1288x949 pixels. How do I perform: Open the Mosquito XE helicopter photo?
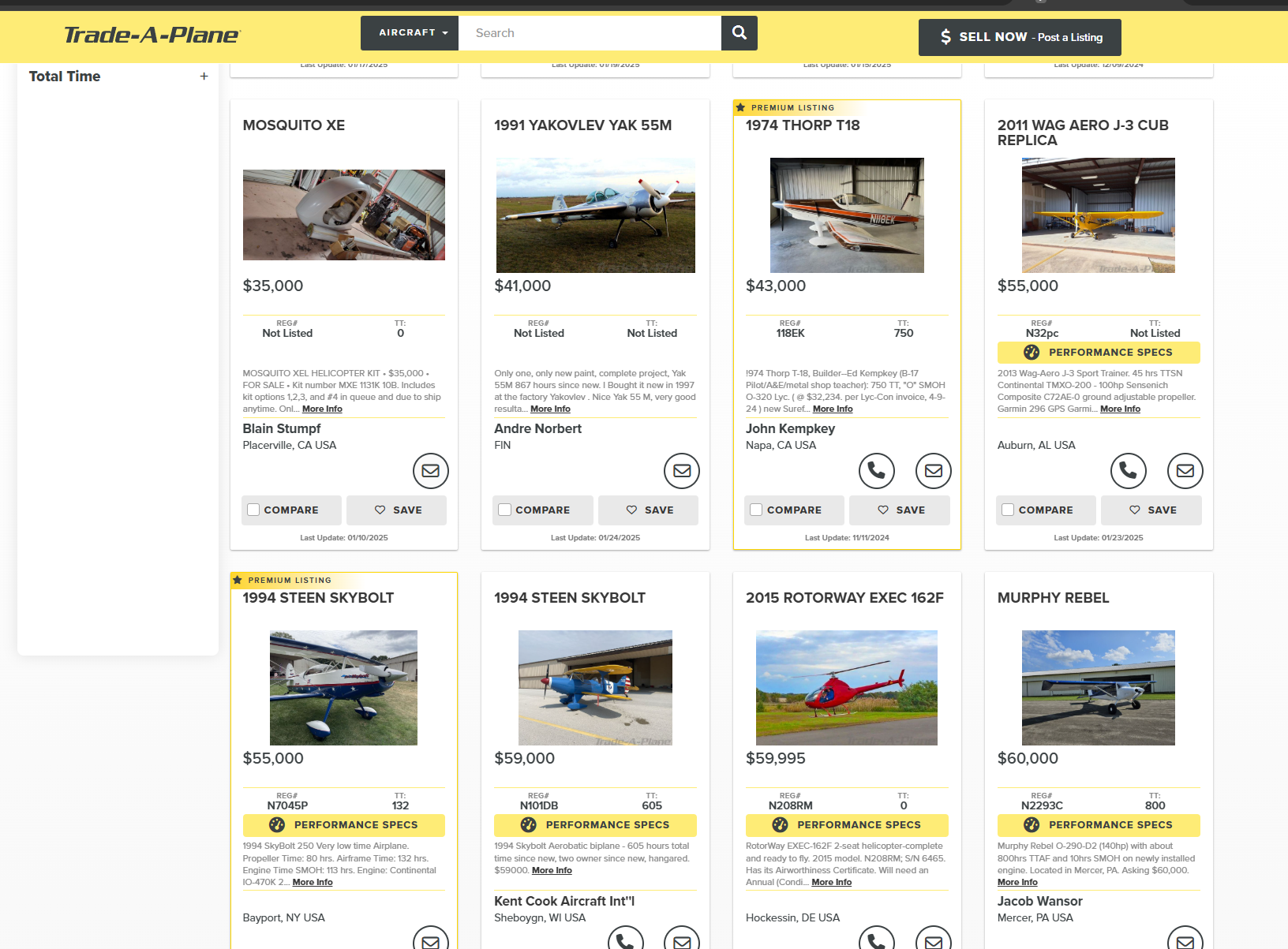[344, 215]
